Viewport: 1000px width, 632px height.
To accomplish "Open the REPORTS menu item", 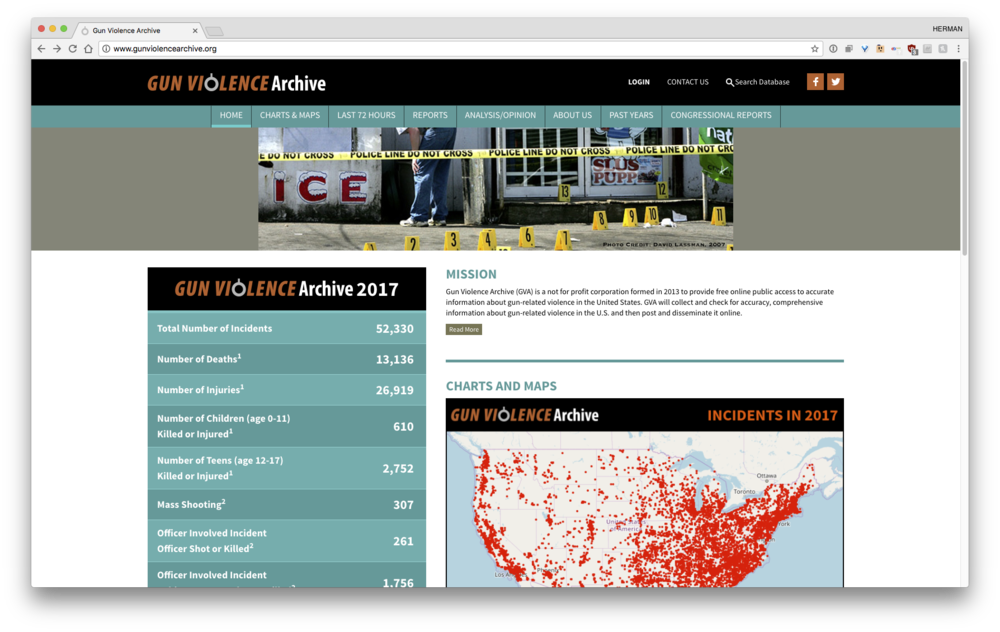I will click(x=430, y=115).
